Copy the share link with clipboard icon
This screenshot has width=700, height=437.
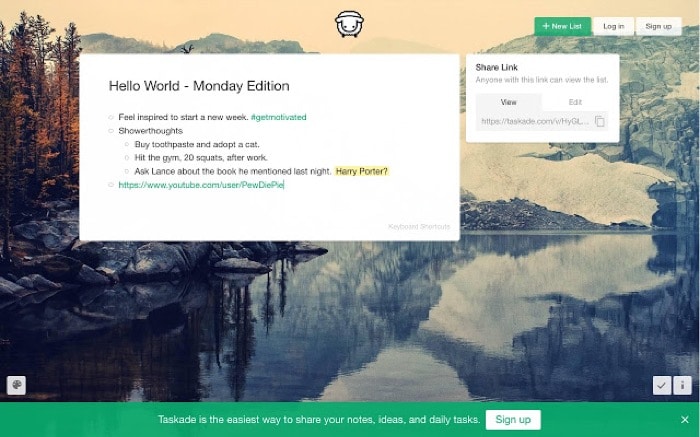point(600,121)
